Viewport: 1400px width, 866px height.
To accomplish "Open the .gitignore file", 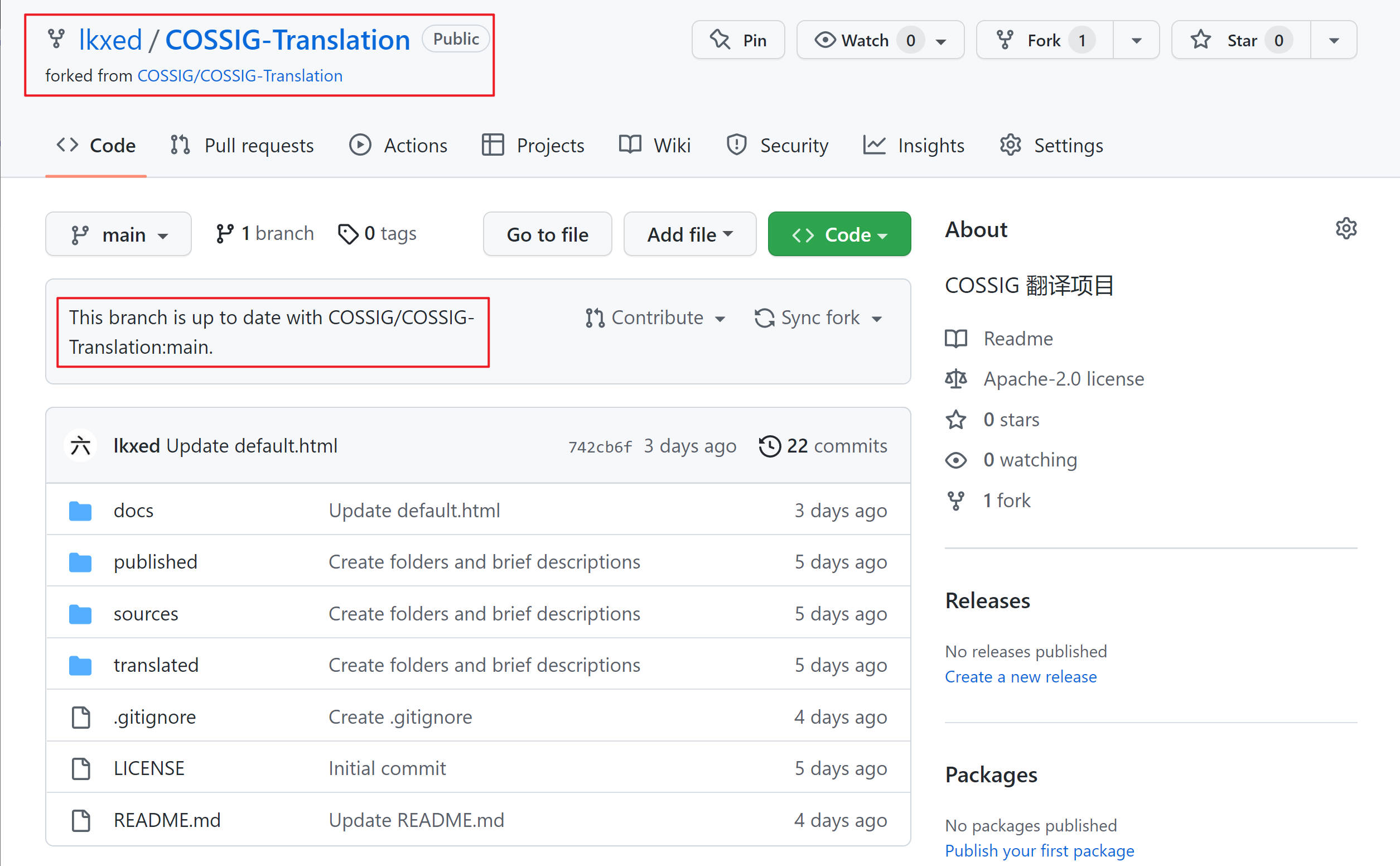I will 155,717.
